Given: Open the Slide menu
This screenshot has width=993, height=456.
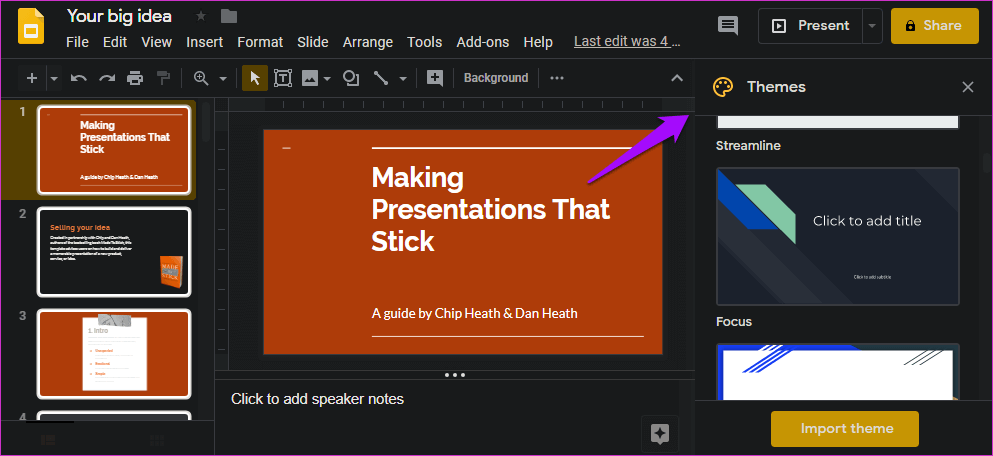Looking at the screenshot, I should click(x=313, y=42).
